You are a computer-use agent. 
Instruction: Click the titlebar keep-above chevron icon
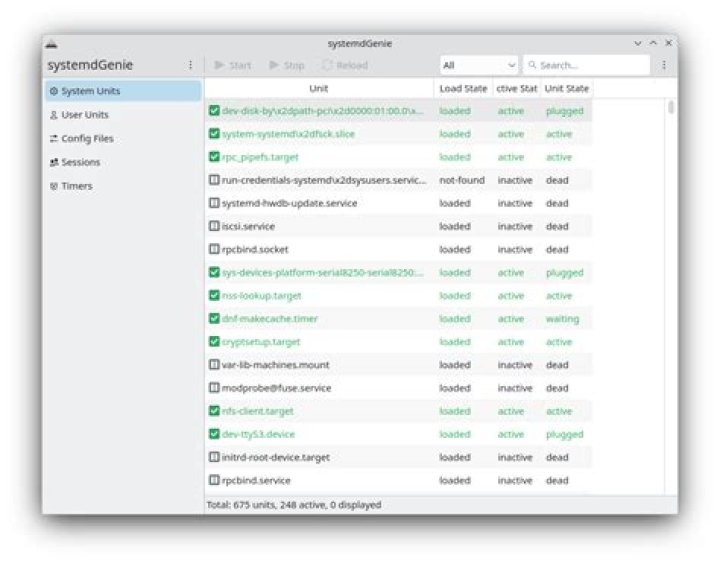[x=653, y=43]
